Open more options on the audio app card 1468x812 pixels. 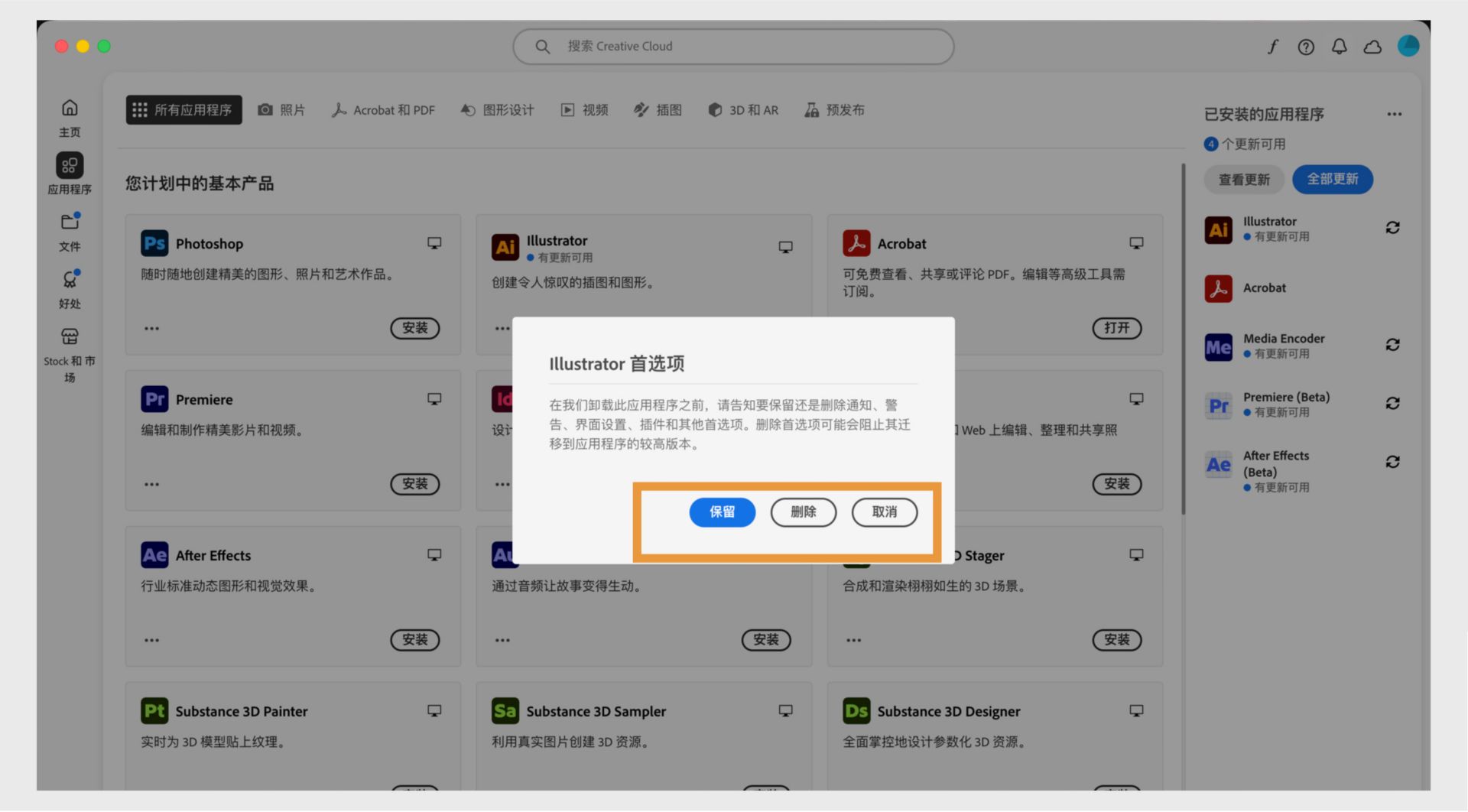(x=502, y=641)
